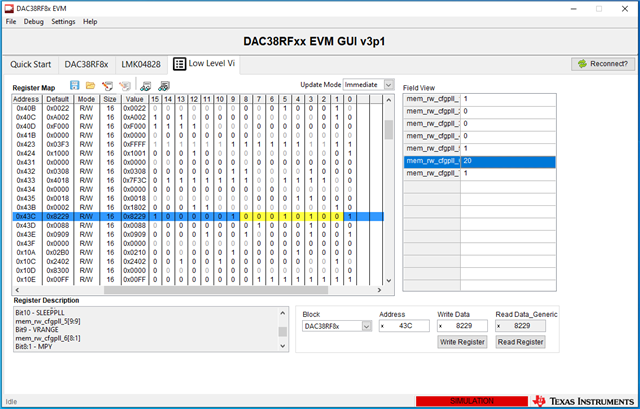Viewport: 640px width, 409px height.
Task: Click the Read Register glasses icon
Action: [x=145, y=86]
